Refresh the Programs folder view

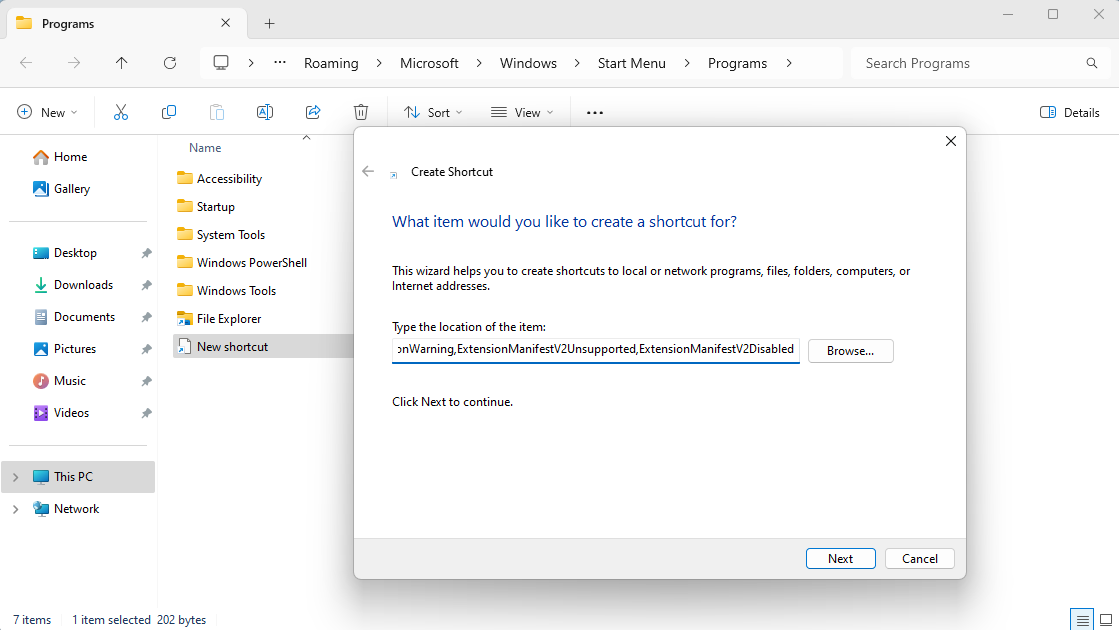point(170,63)
